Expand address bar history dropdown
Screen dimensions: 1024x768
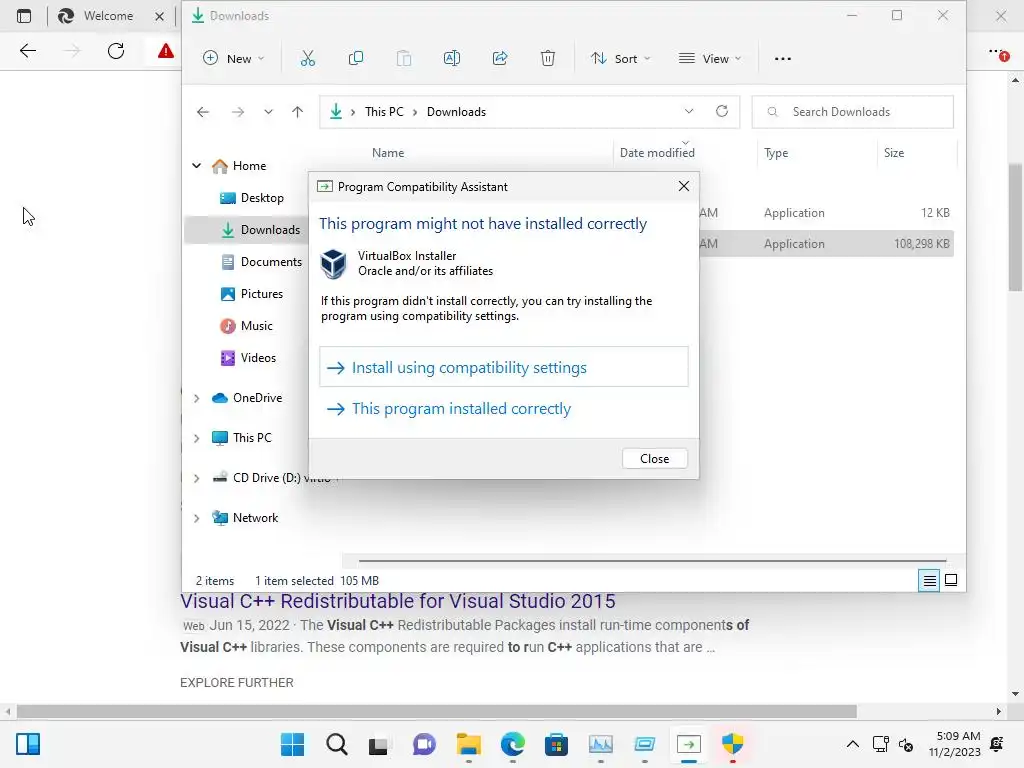coord(689,111)
